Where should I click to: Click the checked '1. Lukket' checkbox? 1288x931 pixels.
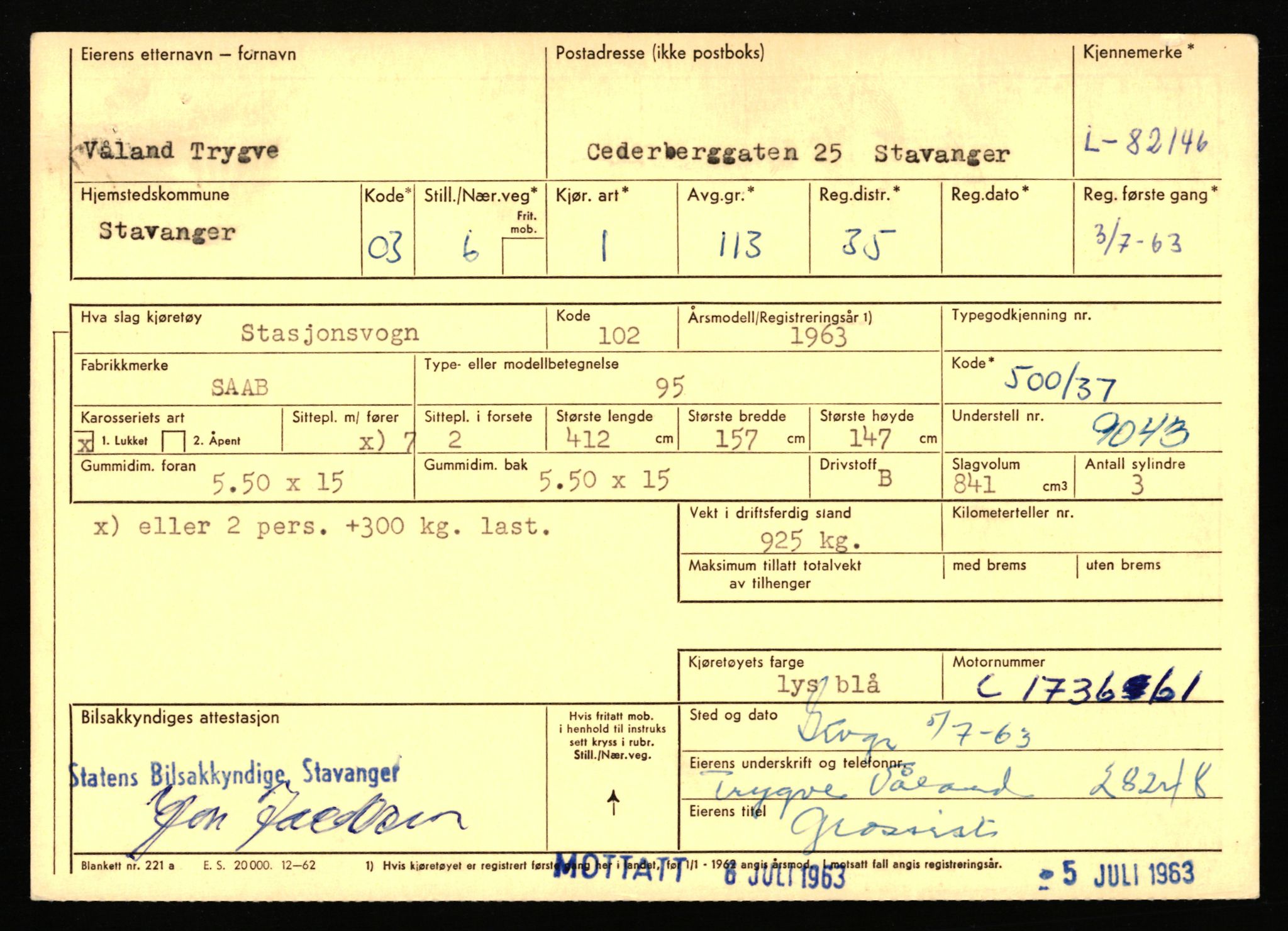point(86,442)
